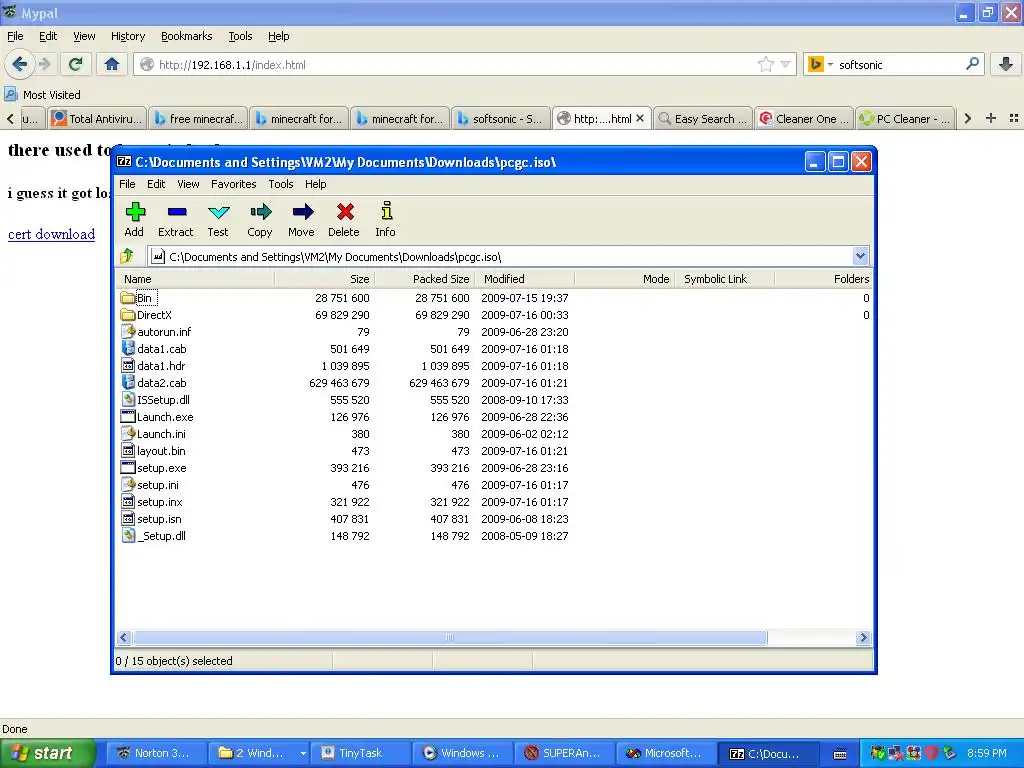The width and height of the screenshot is (1024, 768).
Task: Go back in Mypal browser
Action: click(x=20, y=64)
